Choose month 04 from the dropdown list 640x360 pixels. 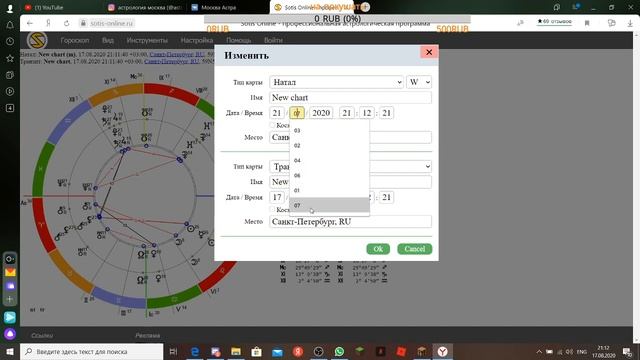coord(329,160)
